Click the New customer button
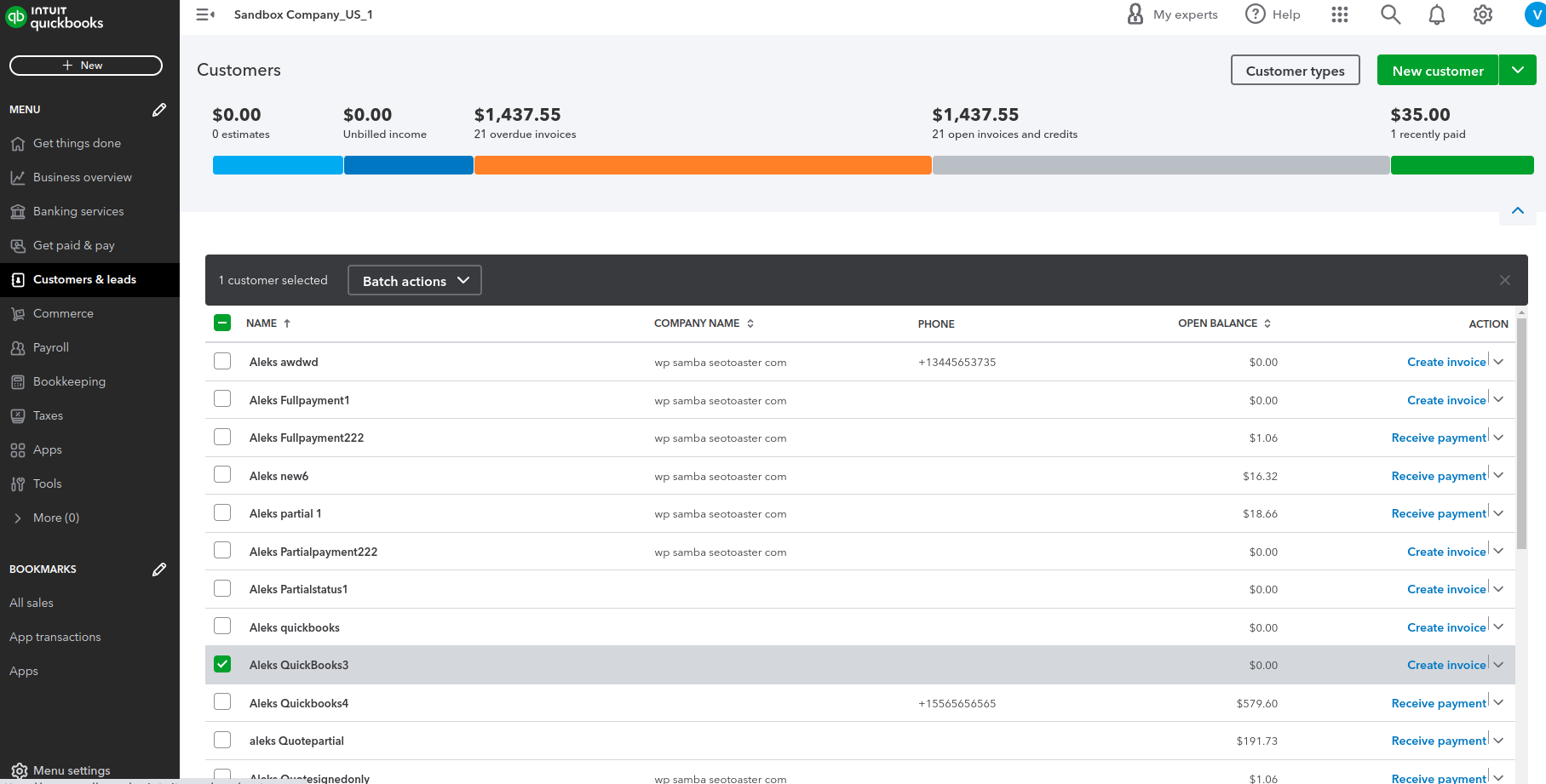Image resolution: width=1546 pixels, height=784 pixels. 1438,70
